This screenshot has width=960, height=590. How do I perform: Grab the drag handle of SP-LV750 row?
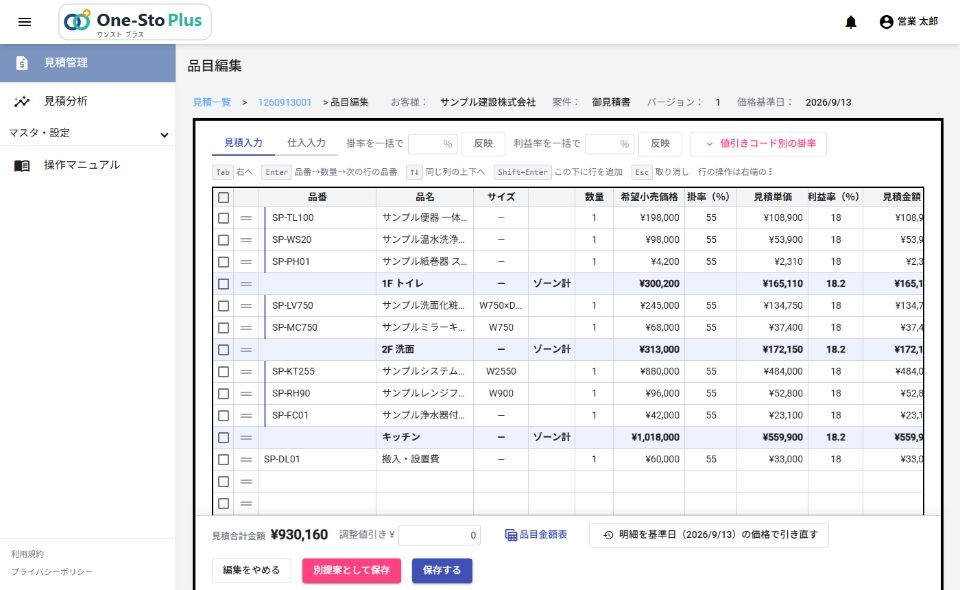[x=246, y=306]
